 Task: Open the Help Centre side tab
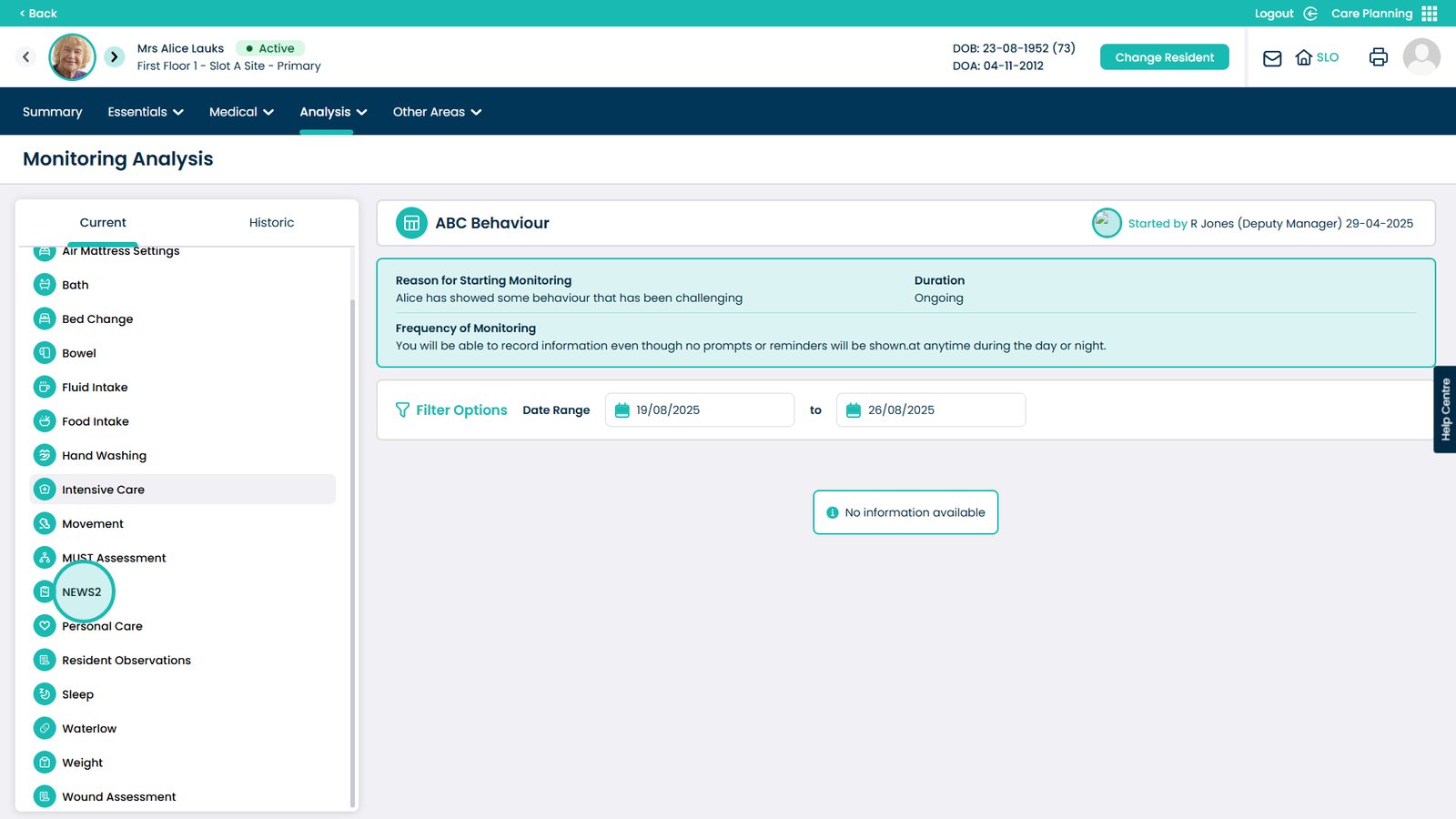[x=1444, y=409]
